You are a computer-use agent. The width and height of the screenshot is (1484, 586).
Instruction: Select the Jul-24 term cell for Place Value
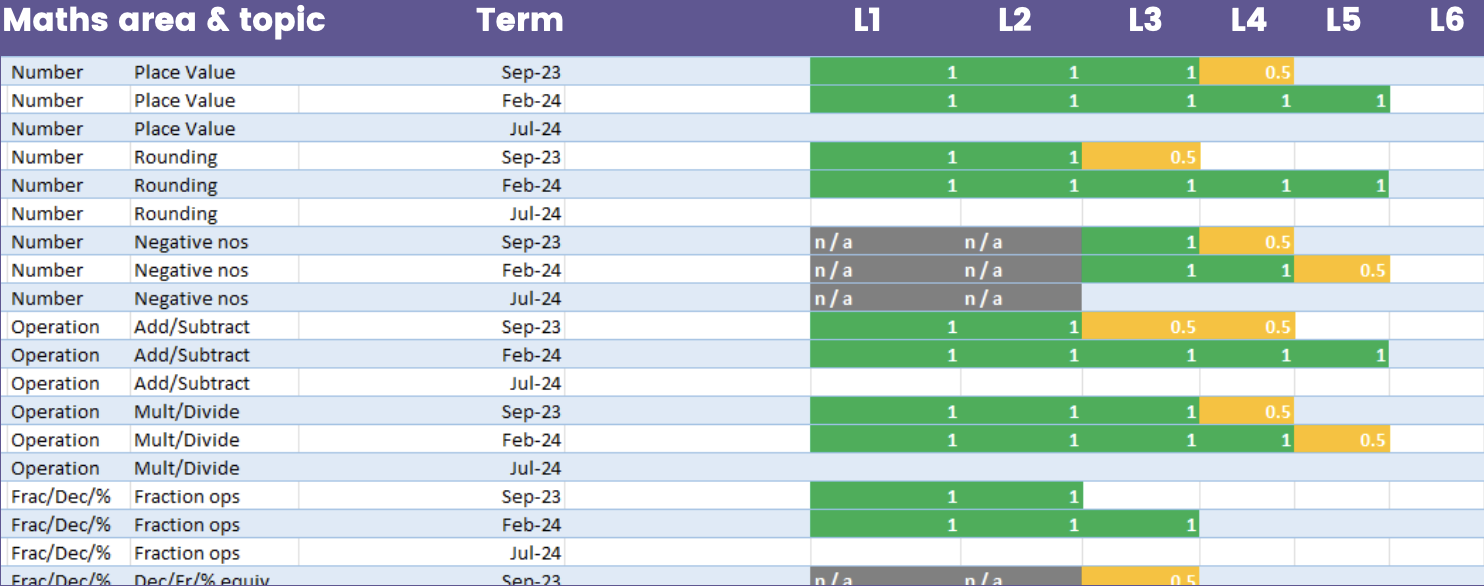pyautogui.click(x=536, y=129)
